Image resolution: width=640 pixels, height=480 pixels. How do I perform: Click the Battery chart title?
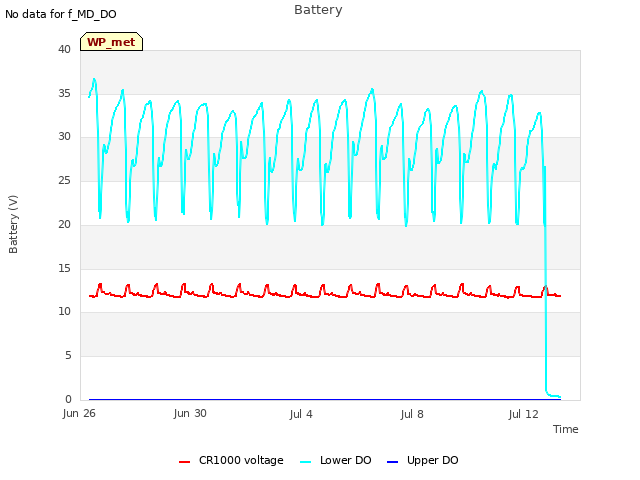click(x=318, y=10)
